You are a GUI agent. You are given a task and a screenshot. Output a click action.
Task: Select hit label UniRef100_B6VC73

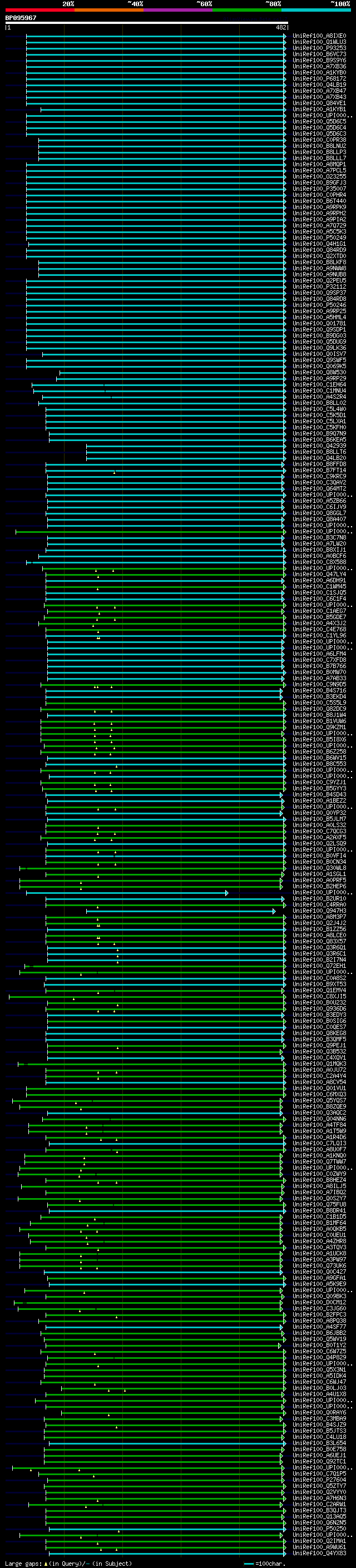(319, 54)
